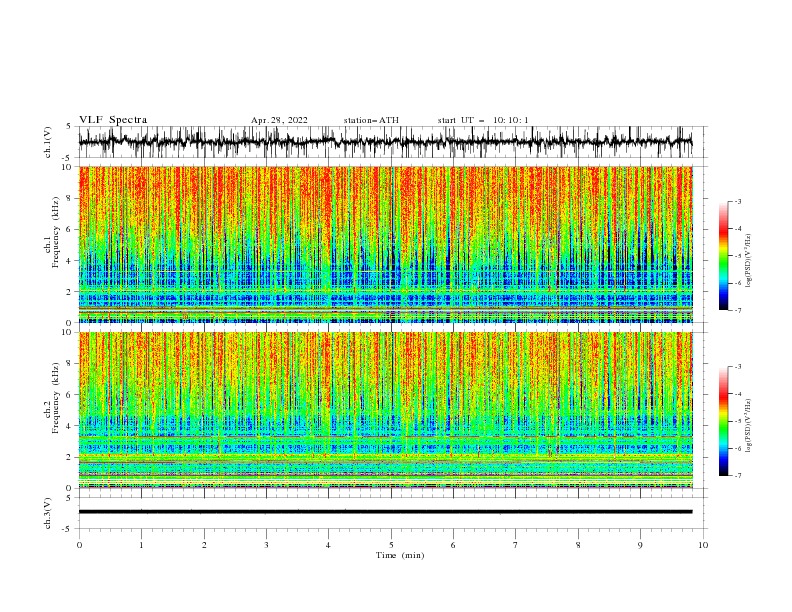Viewport: 792px width, 612px height.
Task: Click the '-7' label on lower colorbar
Action: point(737,475)
